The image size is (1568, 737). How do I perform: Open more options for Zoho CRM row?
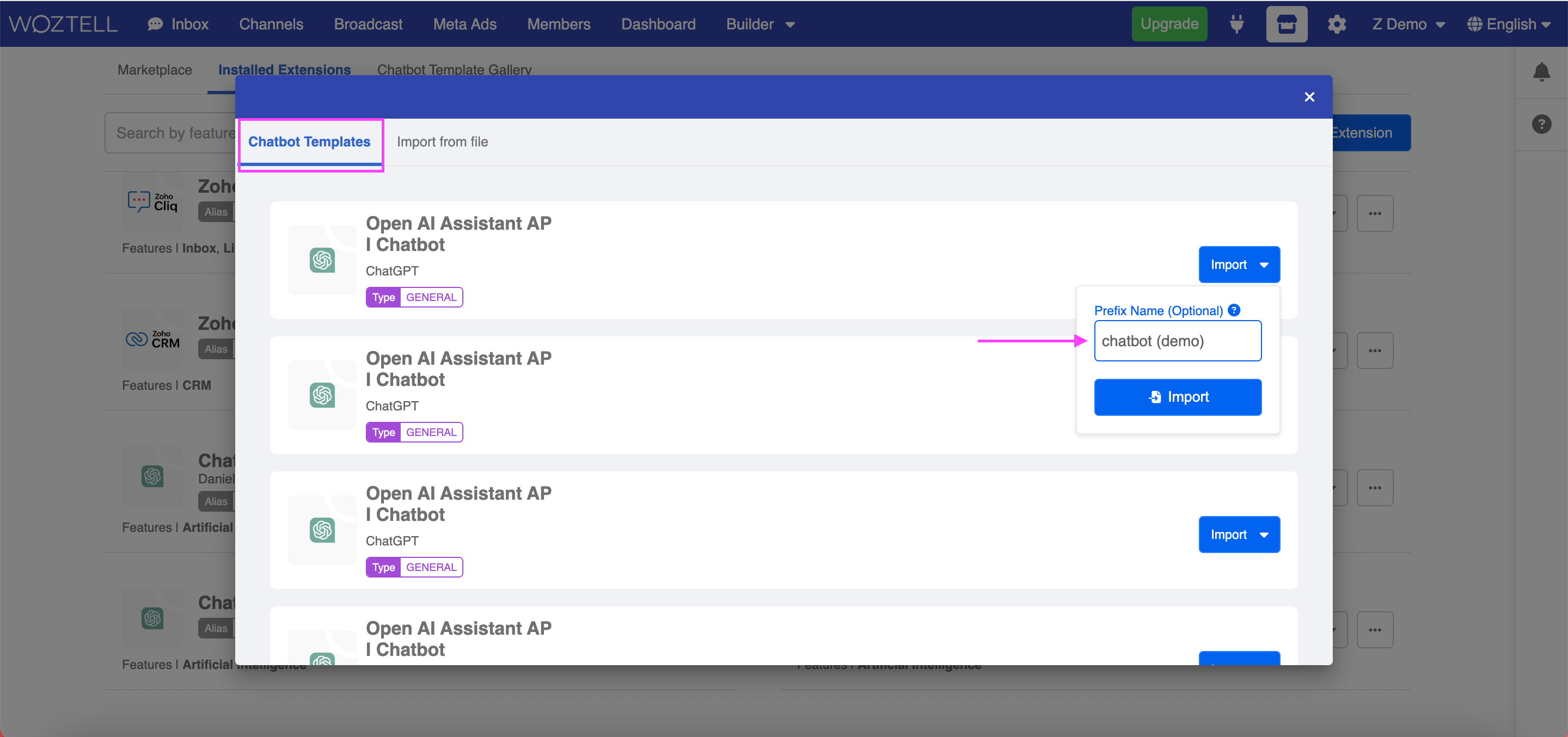point(1374,351)
